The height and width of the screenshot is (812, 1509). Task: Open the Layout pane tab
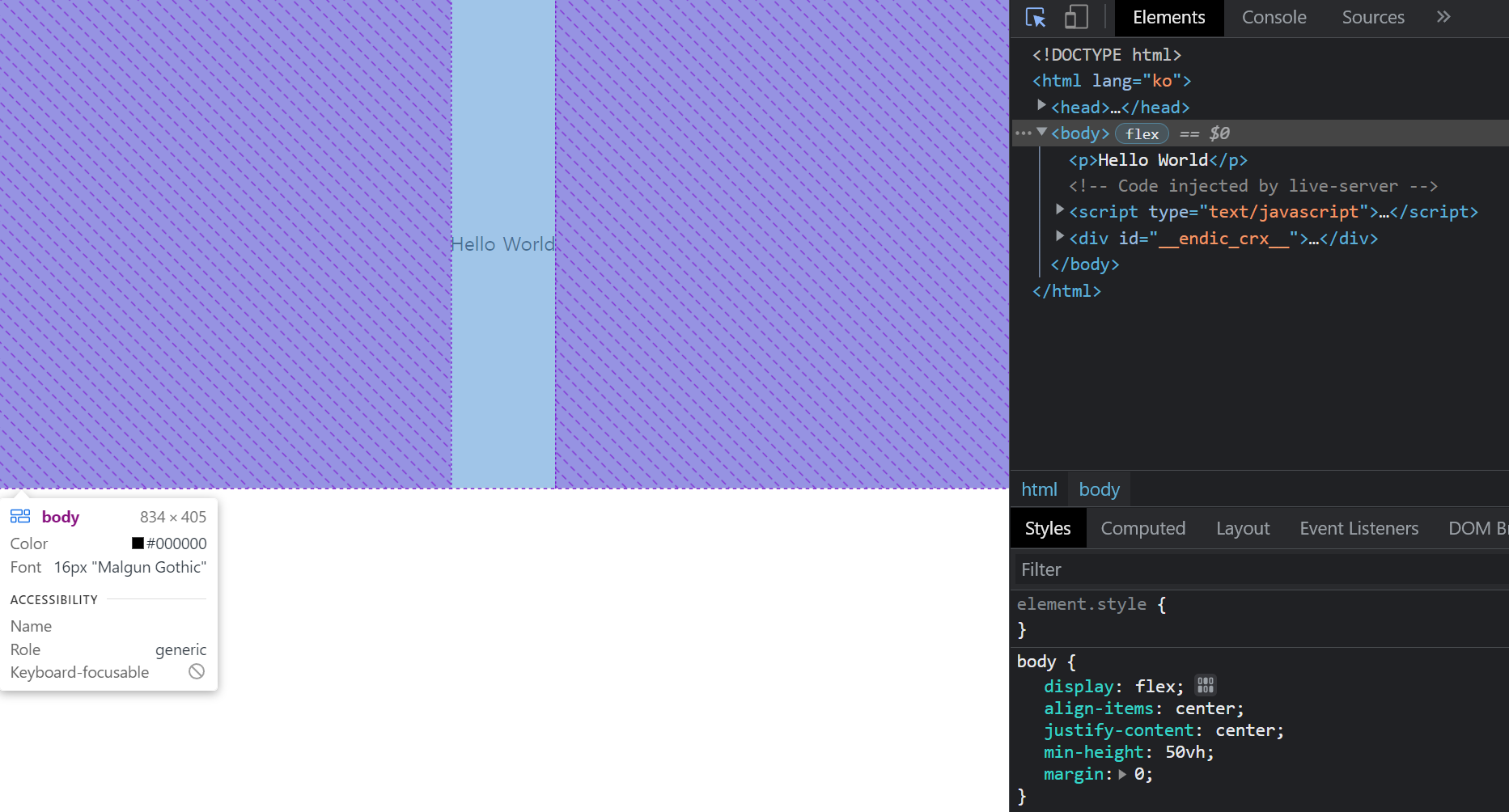pos(1243,528)
